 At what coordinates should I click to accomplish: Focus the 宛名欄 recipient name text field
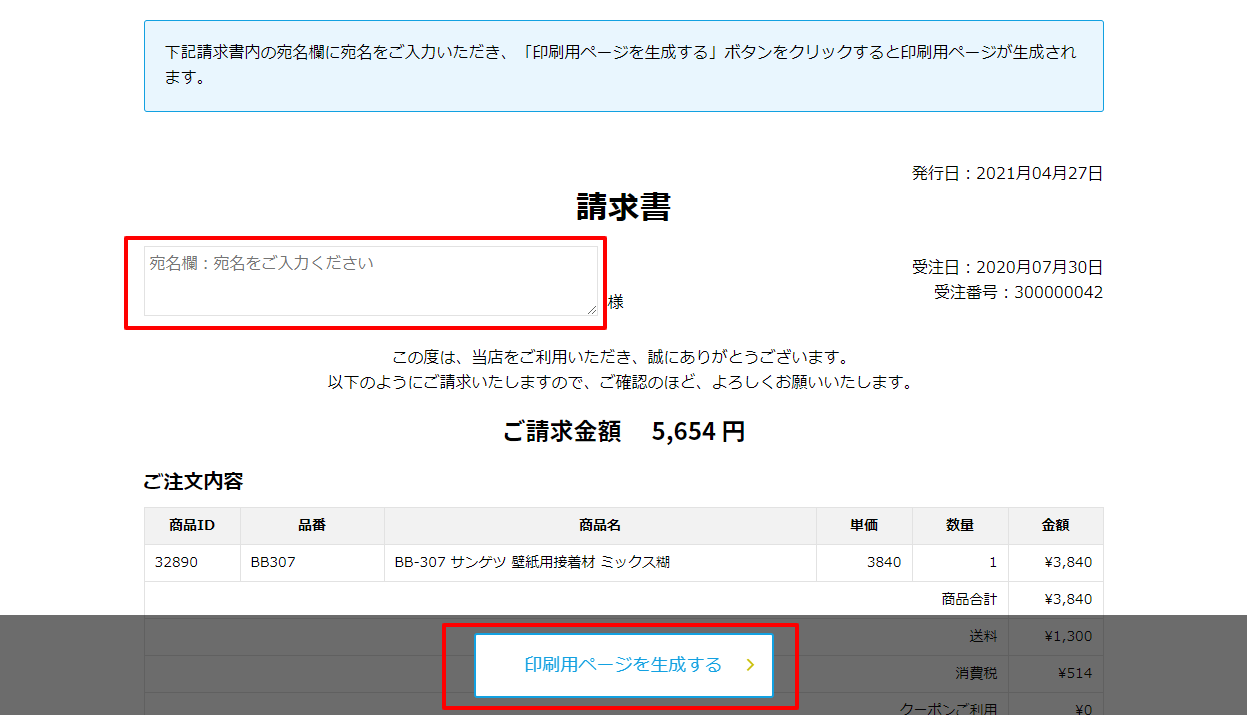coord(370,281)
